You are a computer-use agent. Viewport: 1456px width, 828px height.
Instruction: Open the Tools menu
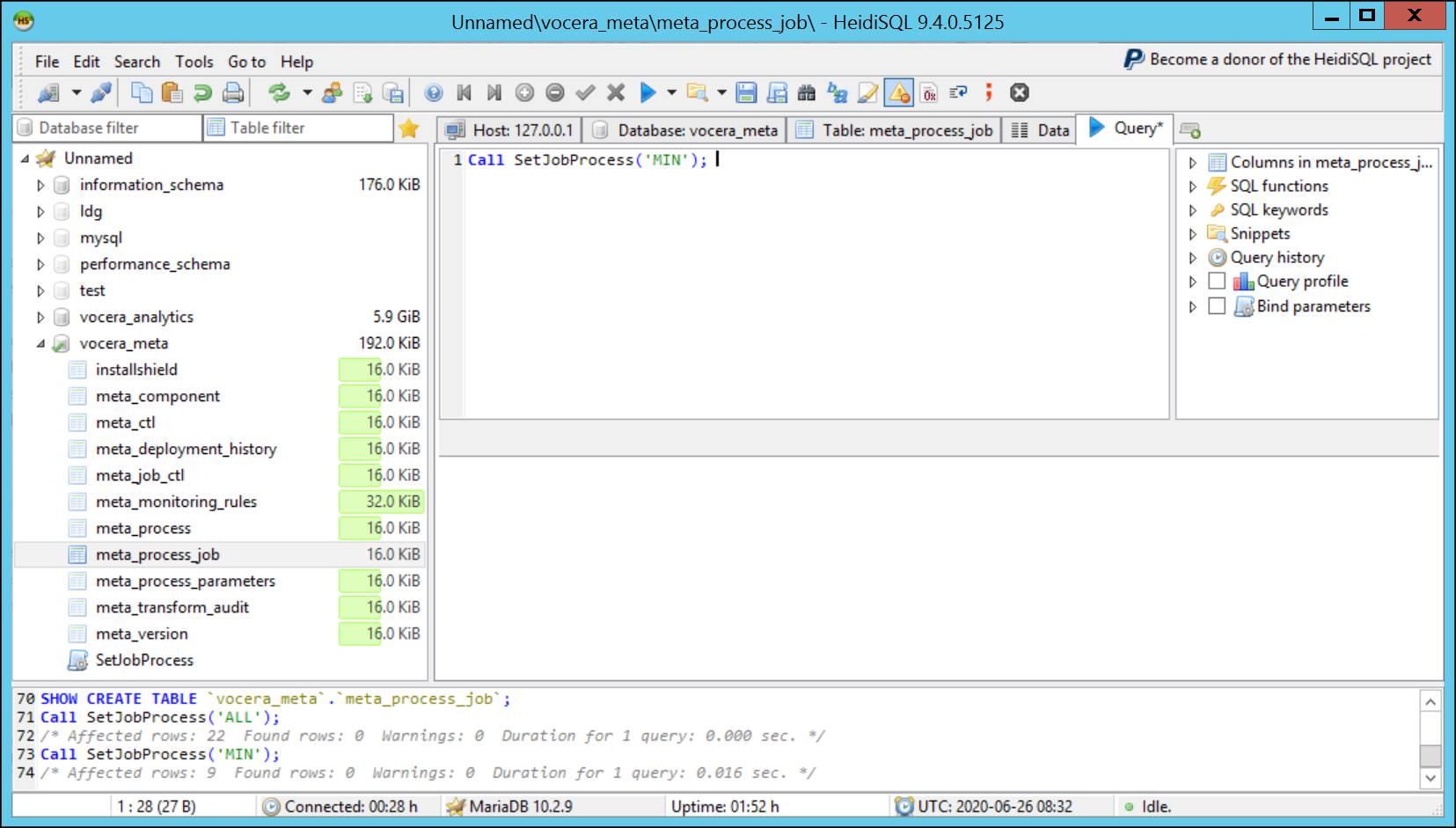coord(194,62)
